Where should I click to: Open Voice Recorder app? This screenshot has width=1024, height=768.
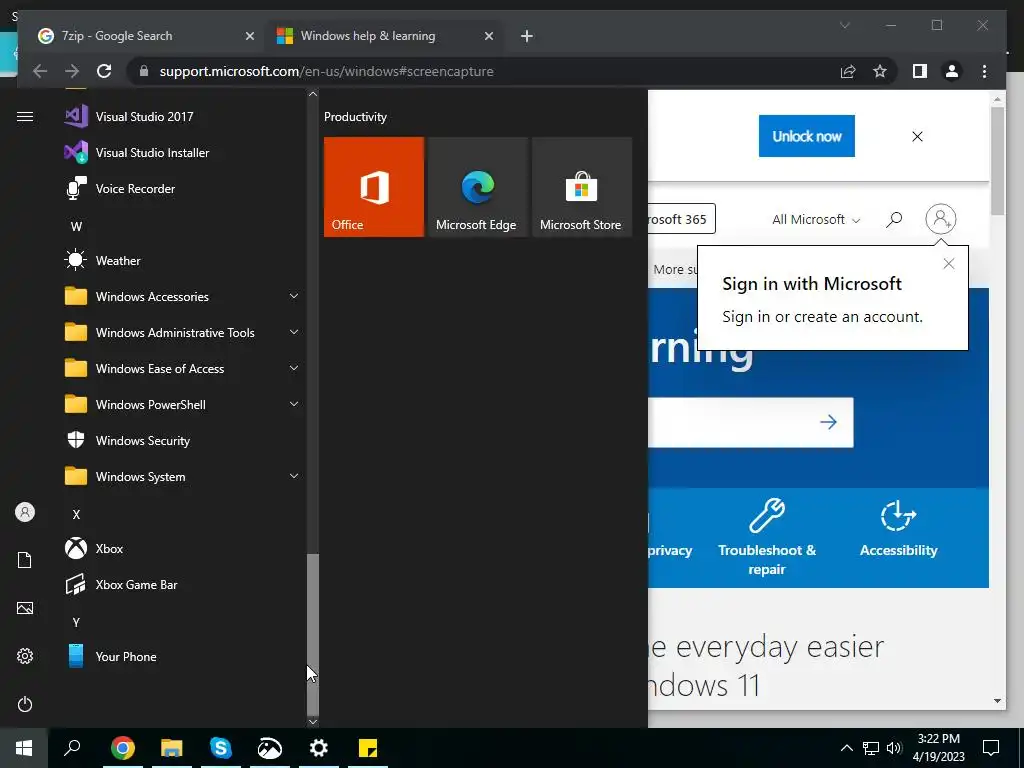180,189
